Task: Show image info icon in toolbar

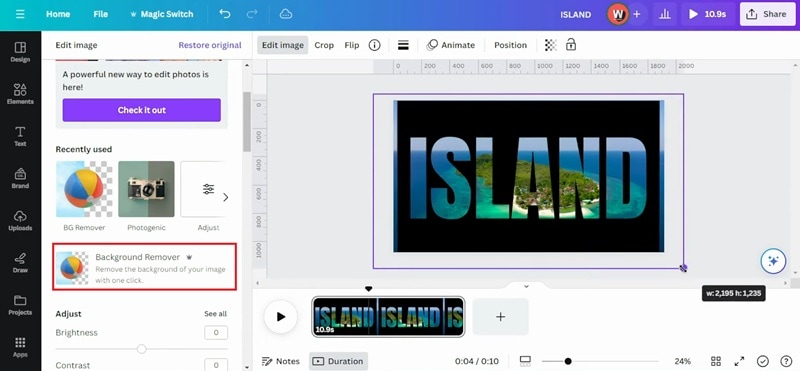Action: point(374,45)
